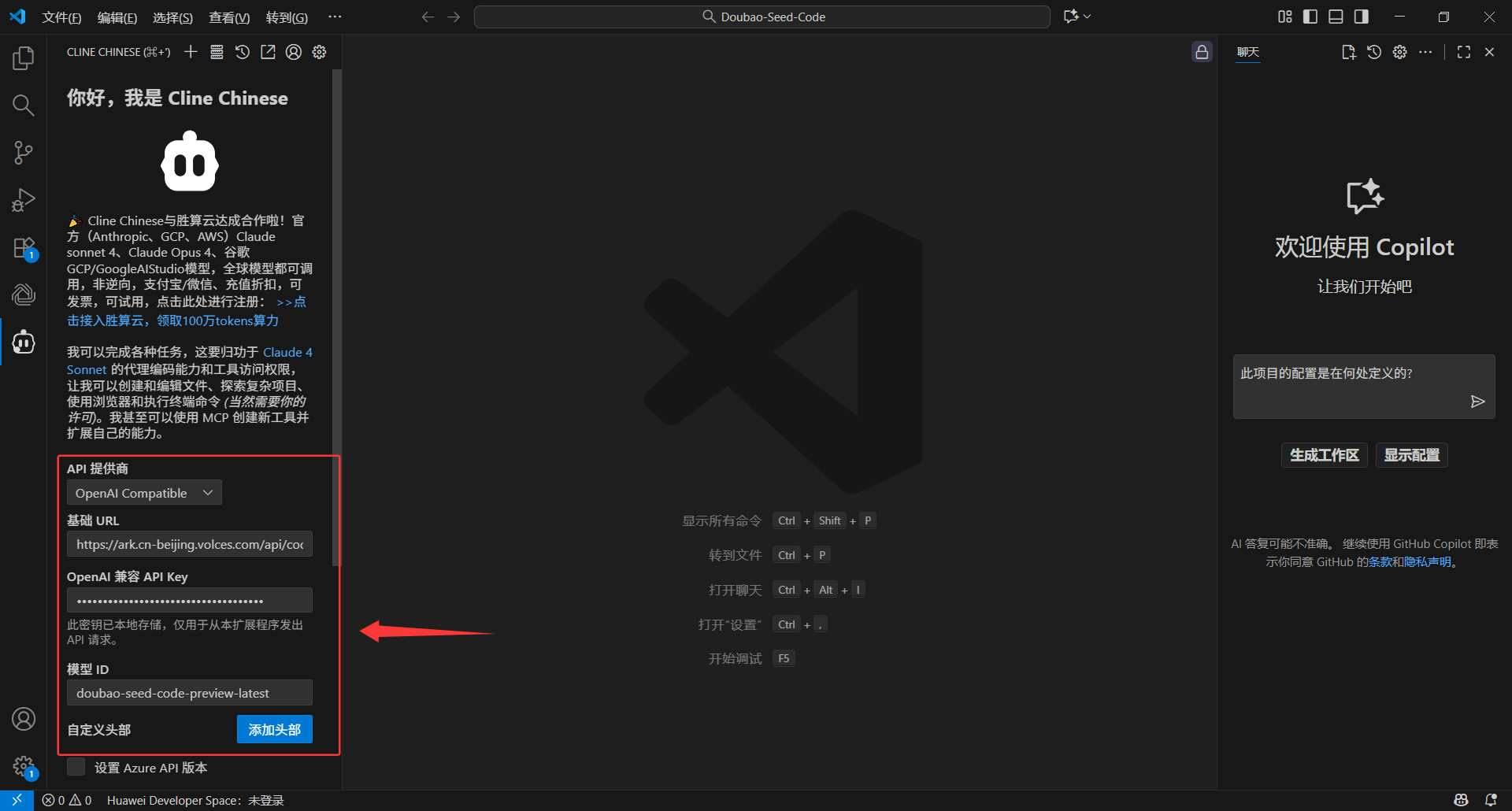The height and width of the screenshot is (811, 1512).
Task: Maximize the Copilot chat panel
Action: pyautogui.click(x=1464, y=52)
